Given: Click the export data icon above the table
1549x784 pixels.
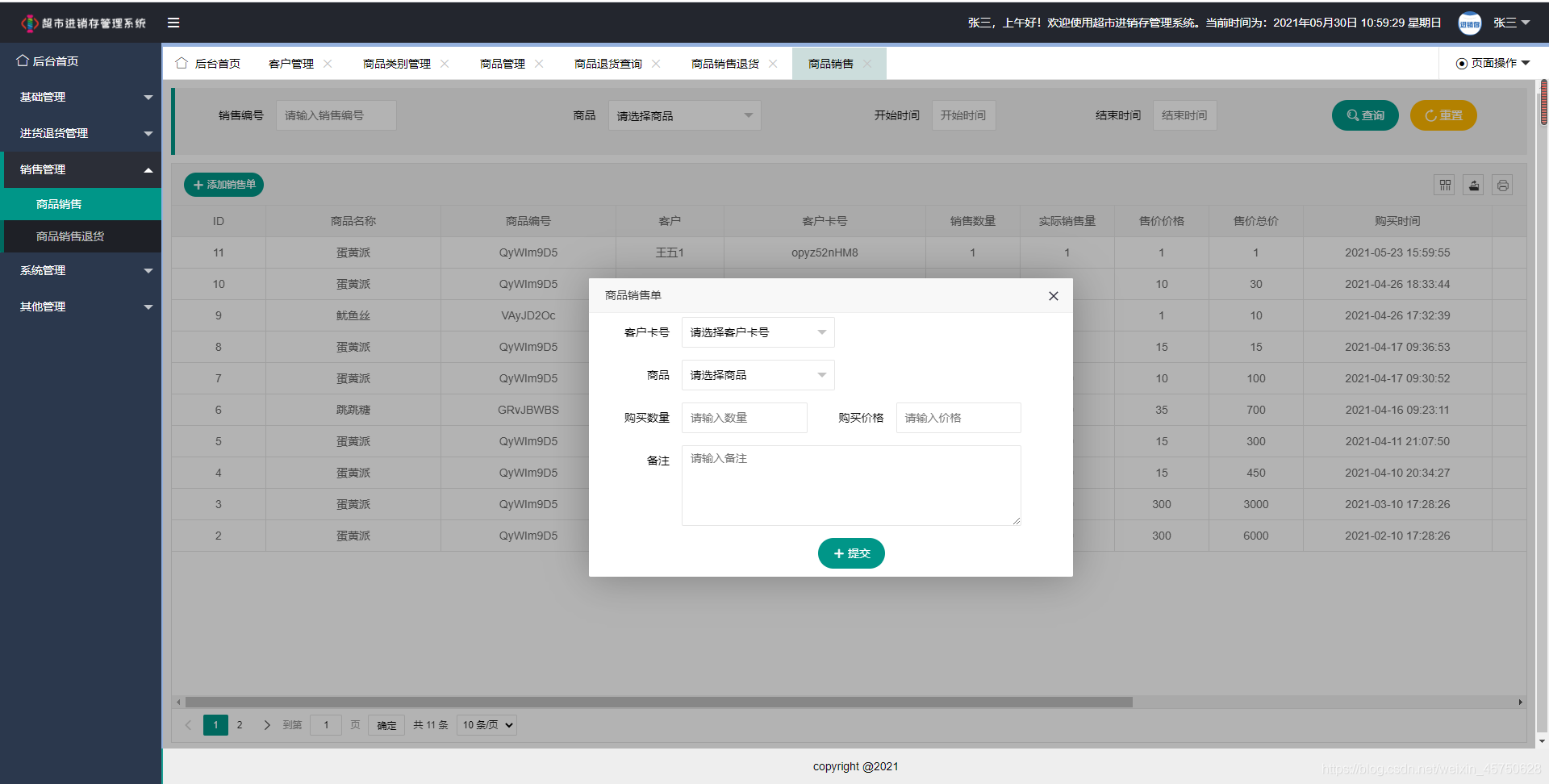Looking at the screenshot, I should [1474, 185].
